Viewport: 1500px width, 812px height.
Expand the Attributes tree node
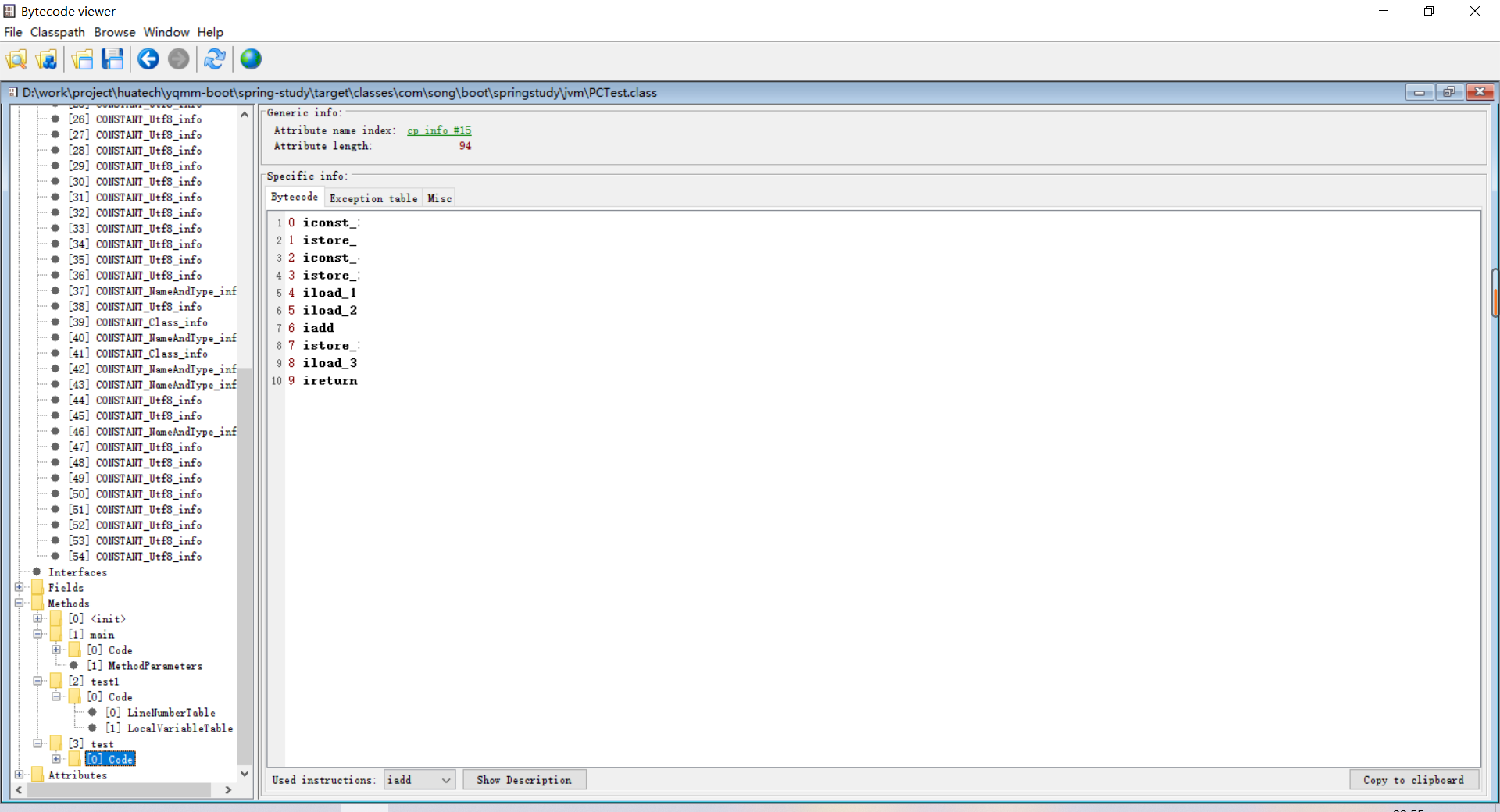(19, 775)
